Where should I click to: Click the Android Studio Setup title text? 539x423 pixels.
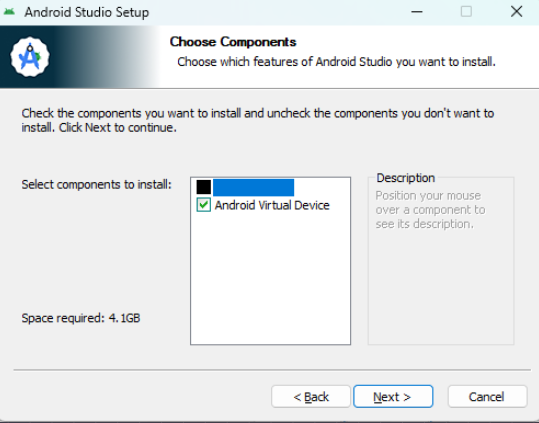coord(87,12)
